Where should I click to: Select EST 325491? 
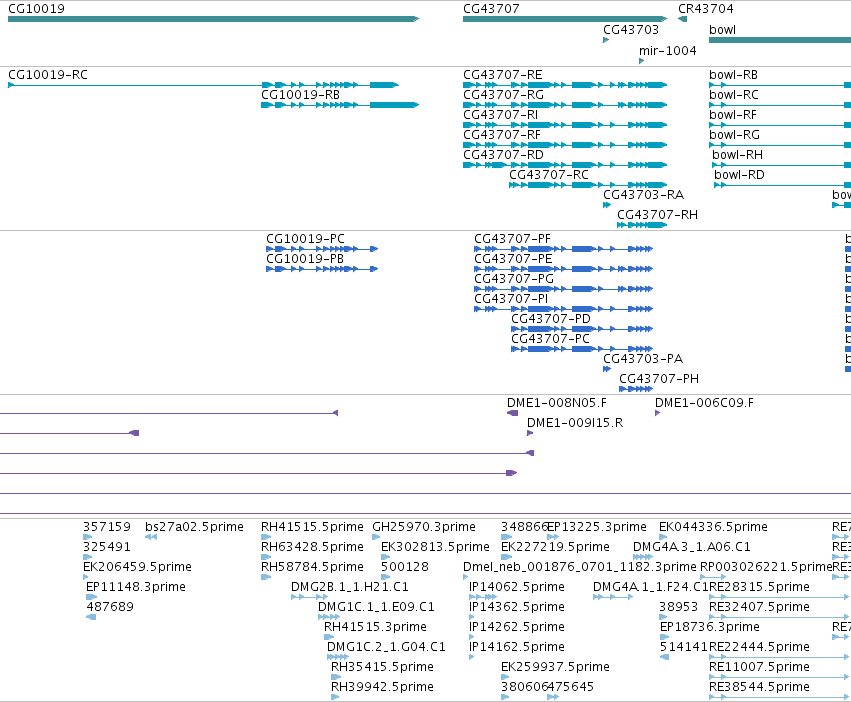pyautogui.click(x=87, y=557)
